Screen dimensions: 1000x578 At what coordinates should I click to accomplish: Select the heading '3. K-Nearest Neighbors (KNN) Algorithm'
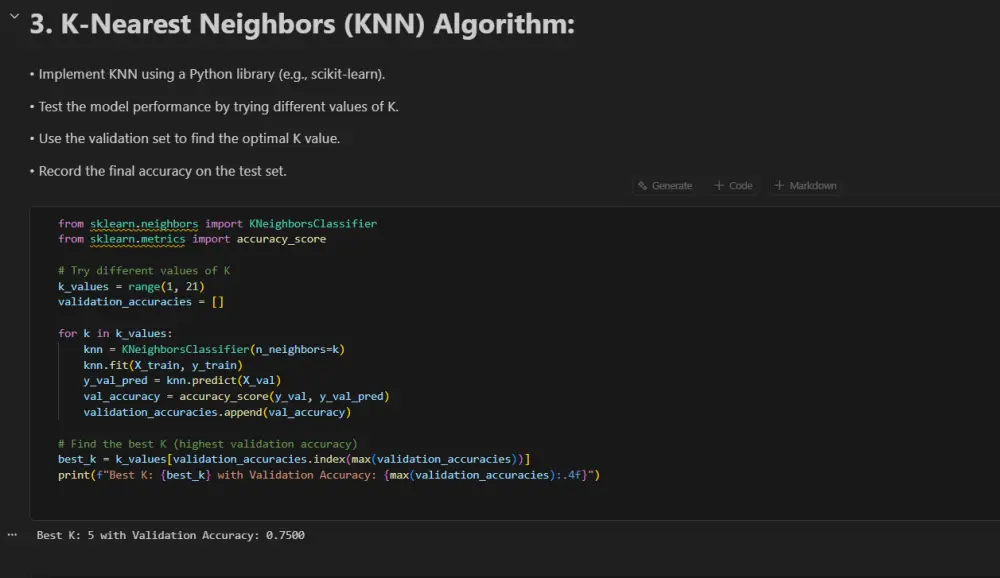coord(298,23)
